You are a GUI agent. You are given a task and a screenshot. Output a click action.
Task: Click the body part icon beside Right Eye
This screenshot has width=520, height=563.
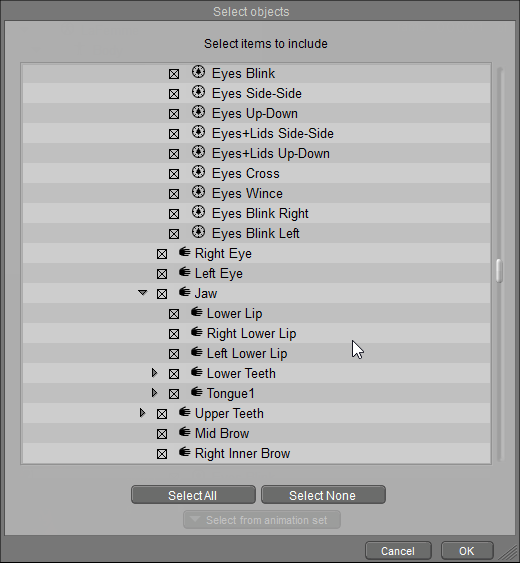(x=185, y=252)
